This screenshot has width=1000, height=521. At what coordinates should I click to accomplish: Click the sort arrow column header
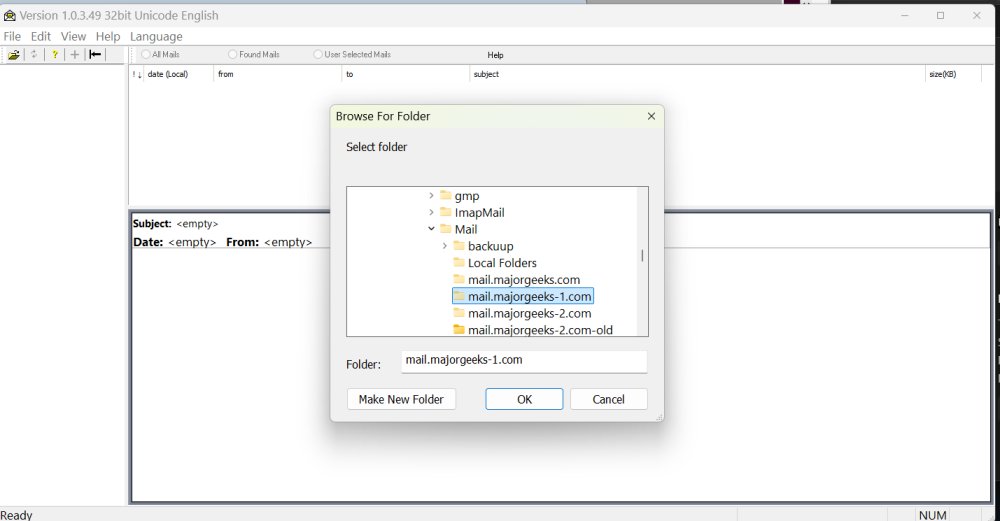click(x=137, y=75)
